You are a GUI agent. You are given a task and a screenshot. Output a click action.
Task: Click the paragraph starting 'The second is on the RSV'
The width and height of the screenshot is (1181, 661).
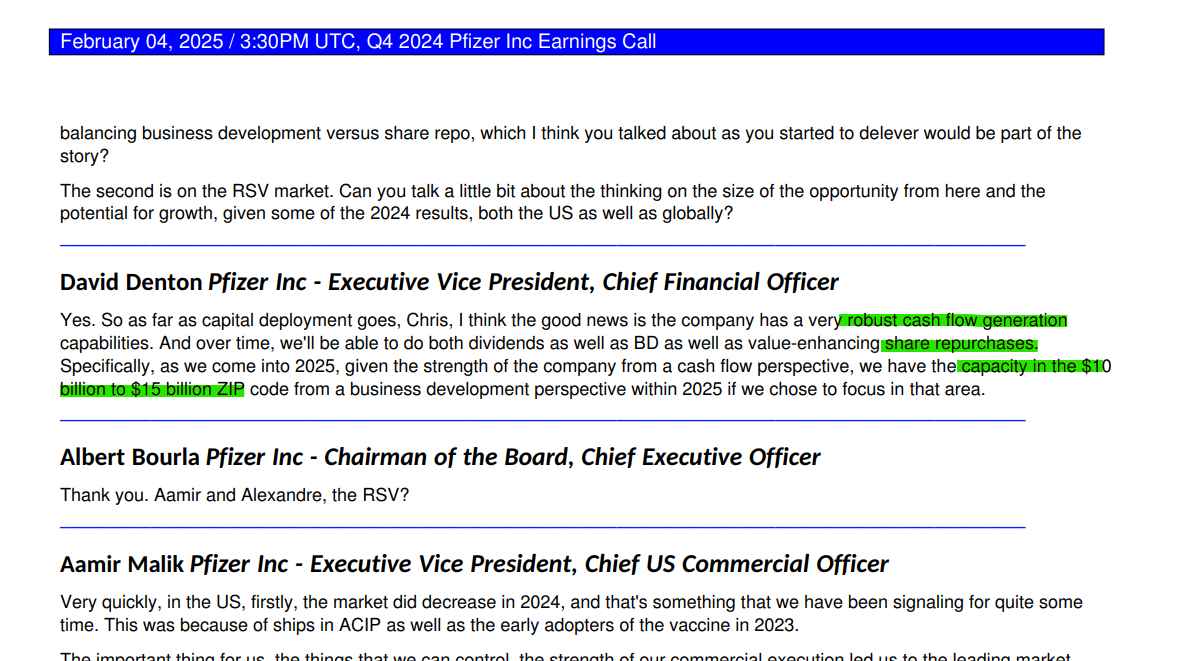click(x=553, y=202)
